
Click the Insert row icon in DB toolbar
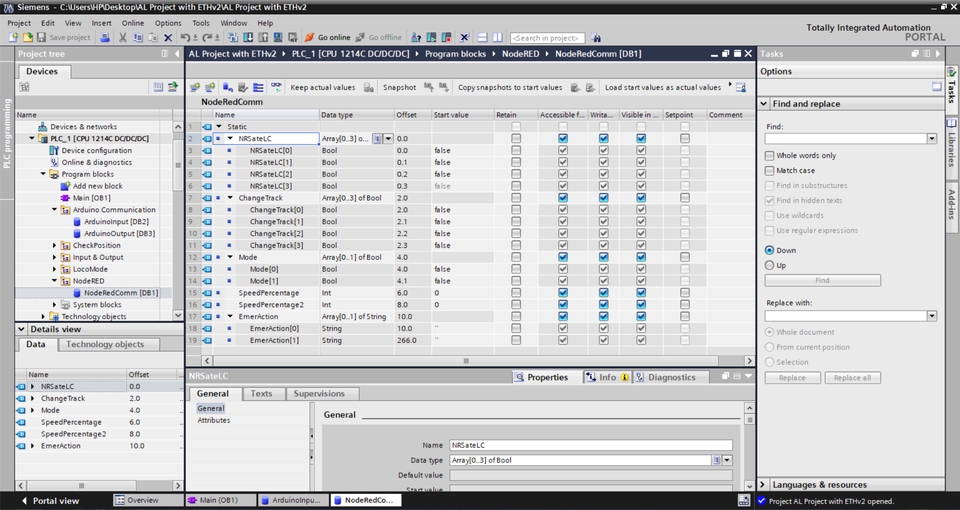point(194,88)
